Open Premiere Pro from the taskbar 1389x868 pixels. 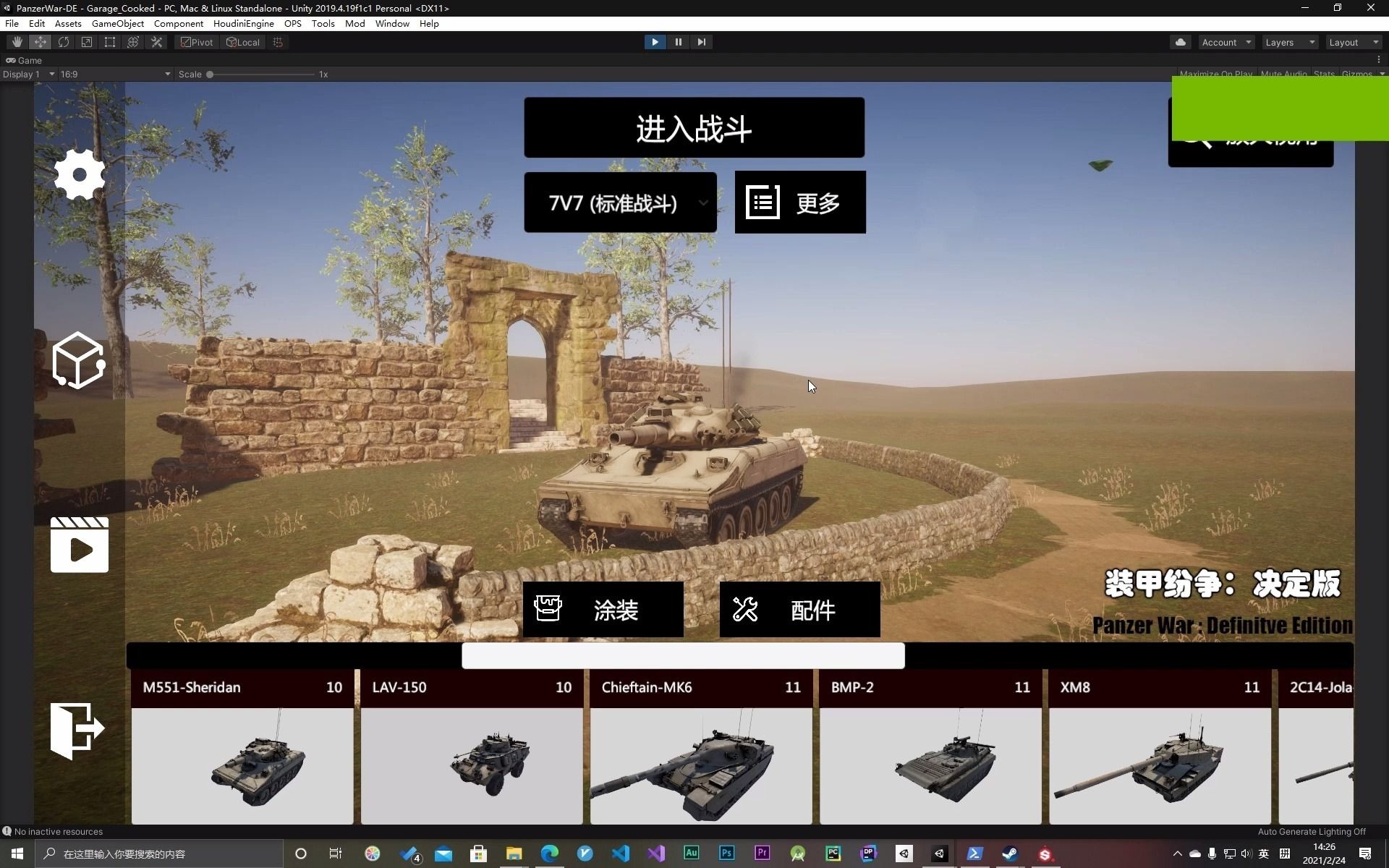[763, 854]
